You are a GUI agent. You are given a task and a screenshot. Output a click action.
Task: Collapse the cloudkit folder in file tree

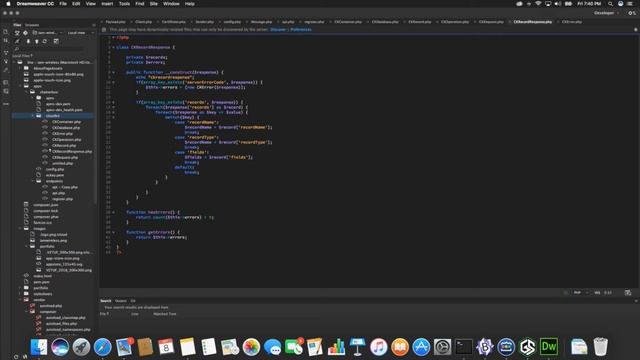pyautogui.click(x=33, y=116)
